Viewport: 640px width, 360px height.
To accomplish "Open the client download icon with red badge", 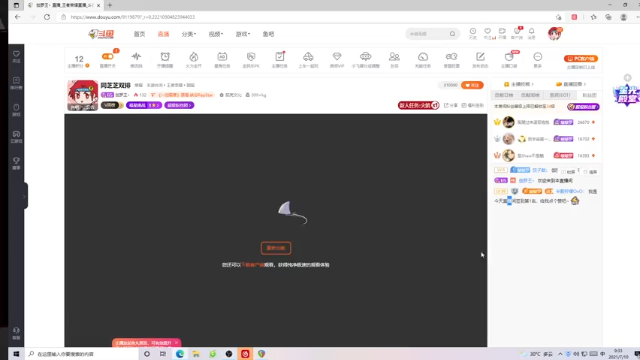I will [517, 31].
